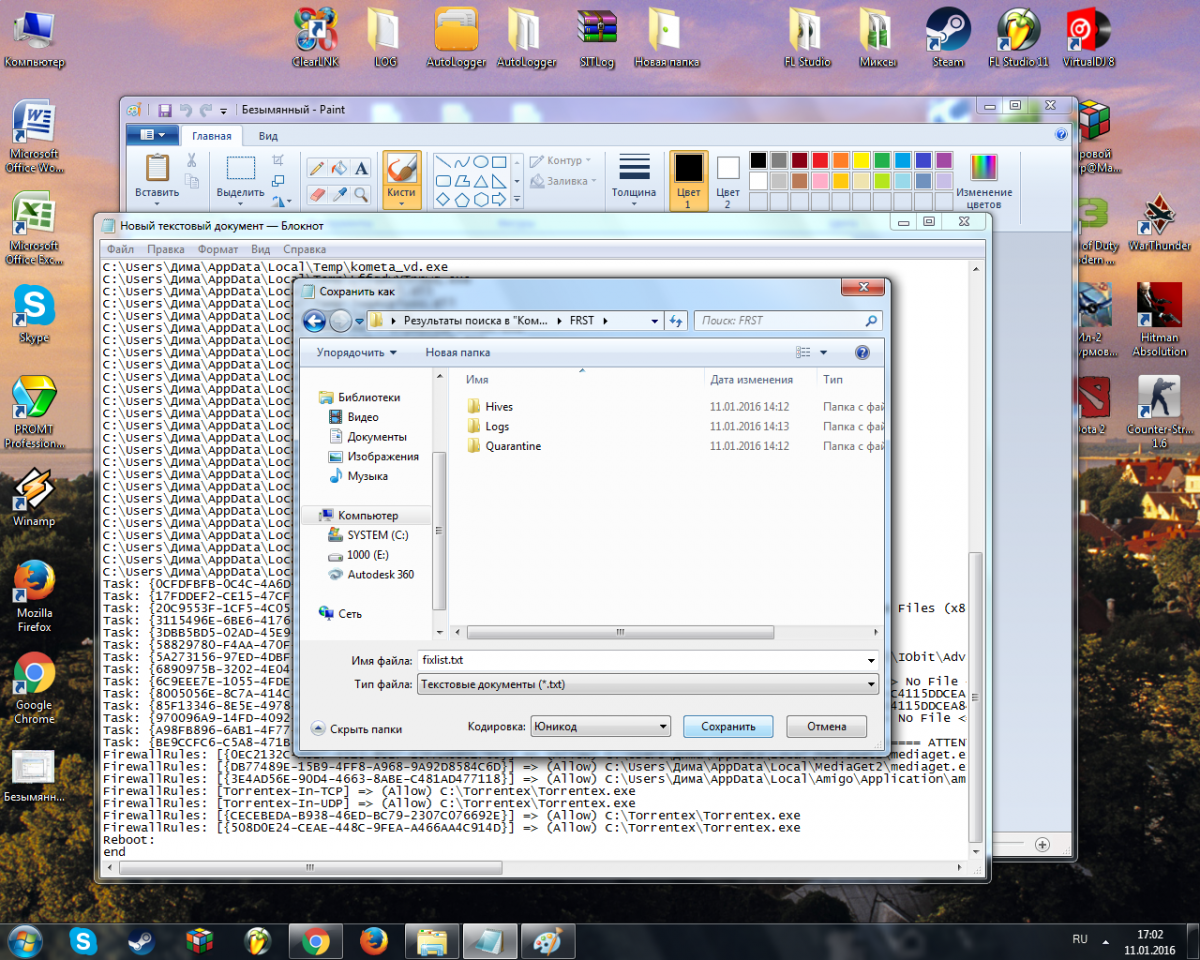Screen dimensions: 1200x960
Task: Expand the Кодировка encoding dropdown
Action: pyautogui.click(x=599, y=727)
